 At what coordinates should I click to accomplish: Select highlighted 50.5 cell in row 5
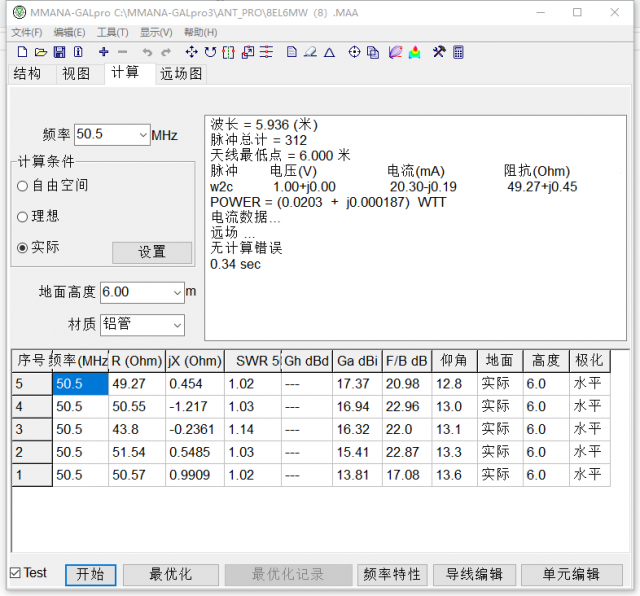click(x=80, y=384)
